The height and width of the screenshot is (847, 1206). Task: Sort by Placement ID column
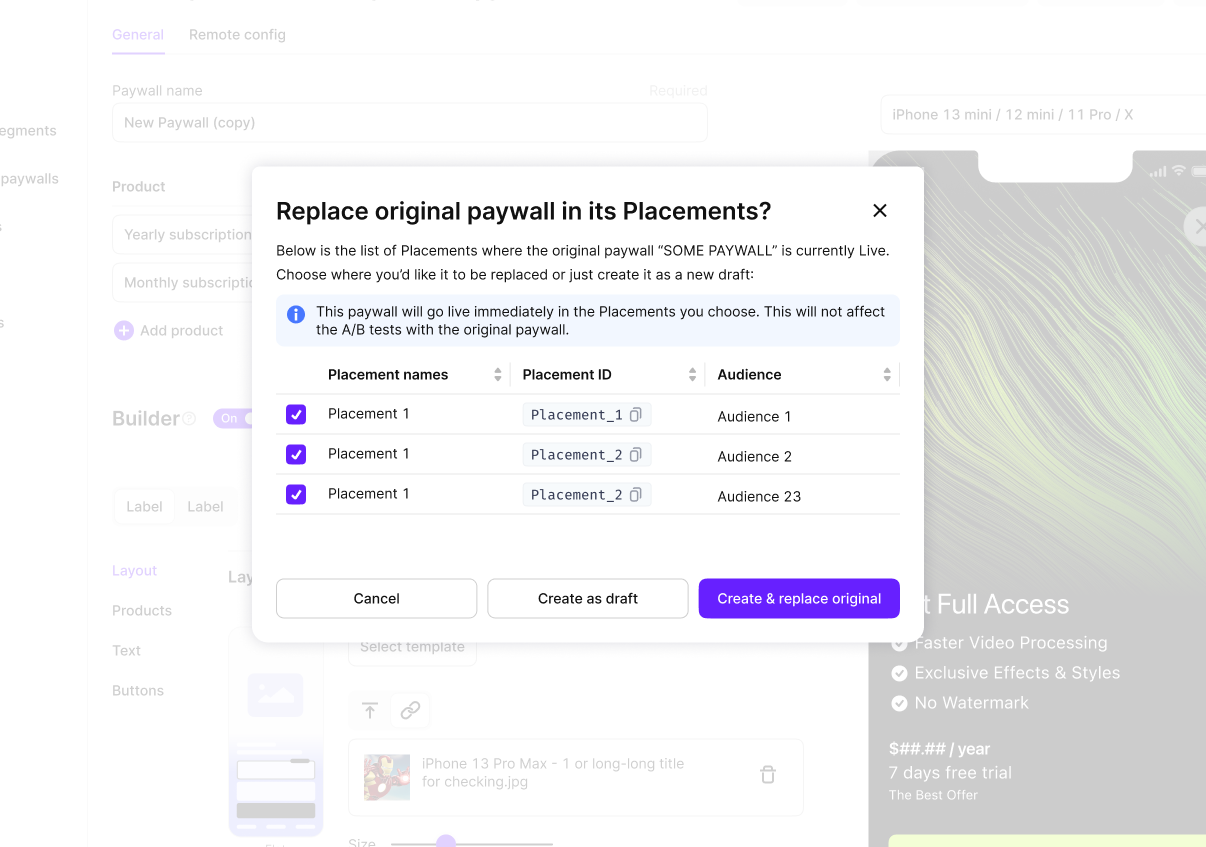692,375
